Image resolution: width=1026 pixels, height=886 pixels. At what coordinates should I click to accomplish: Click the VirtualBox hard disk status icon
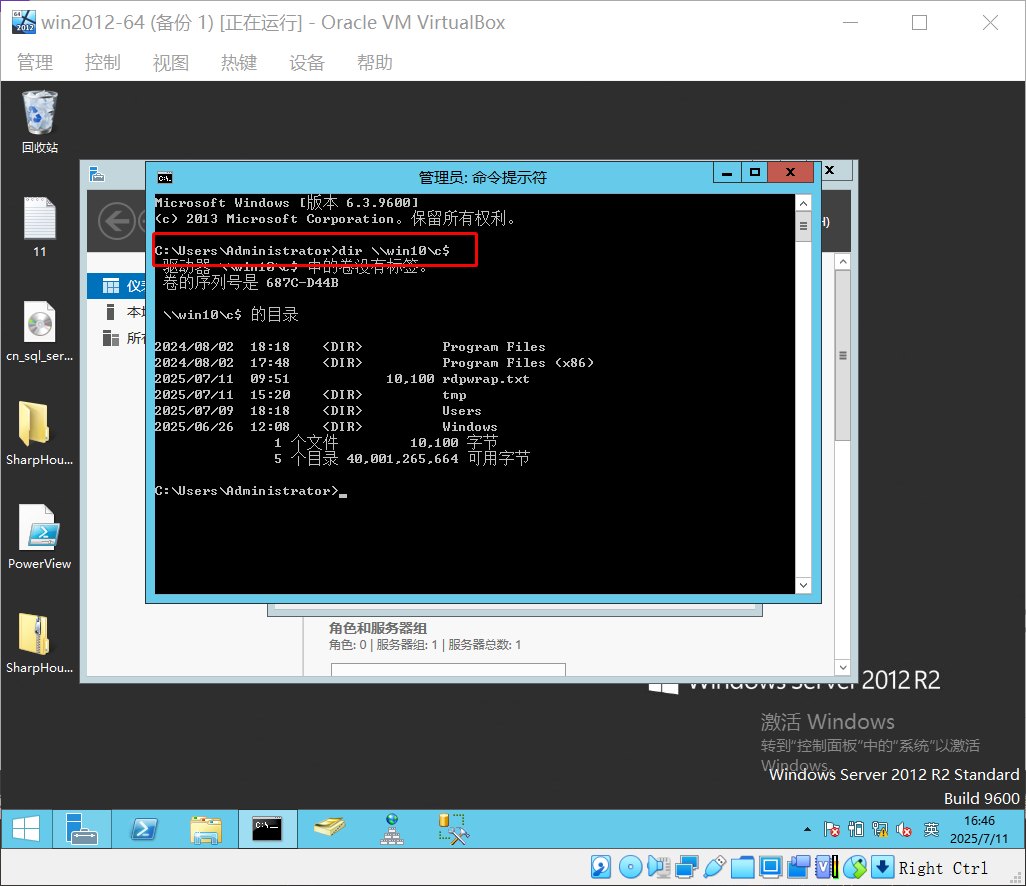(601, 866)
